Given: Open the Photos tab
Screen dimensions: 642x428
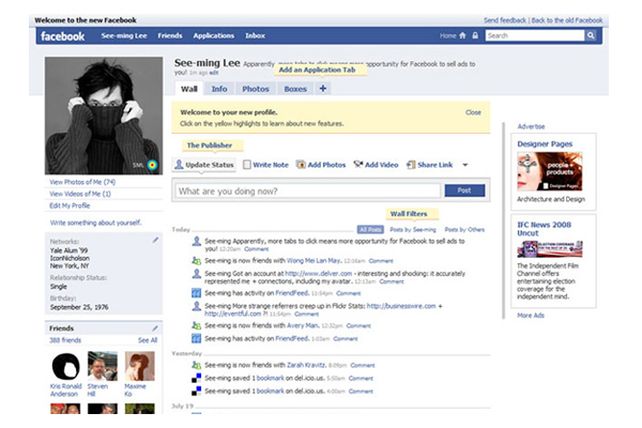Looking at the screenshot, I should click(255, 89).
